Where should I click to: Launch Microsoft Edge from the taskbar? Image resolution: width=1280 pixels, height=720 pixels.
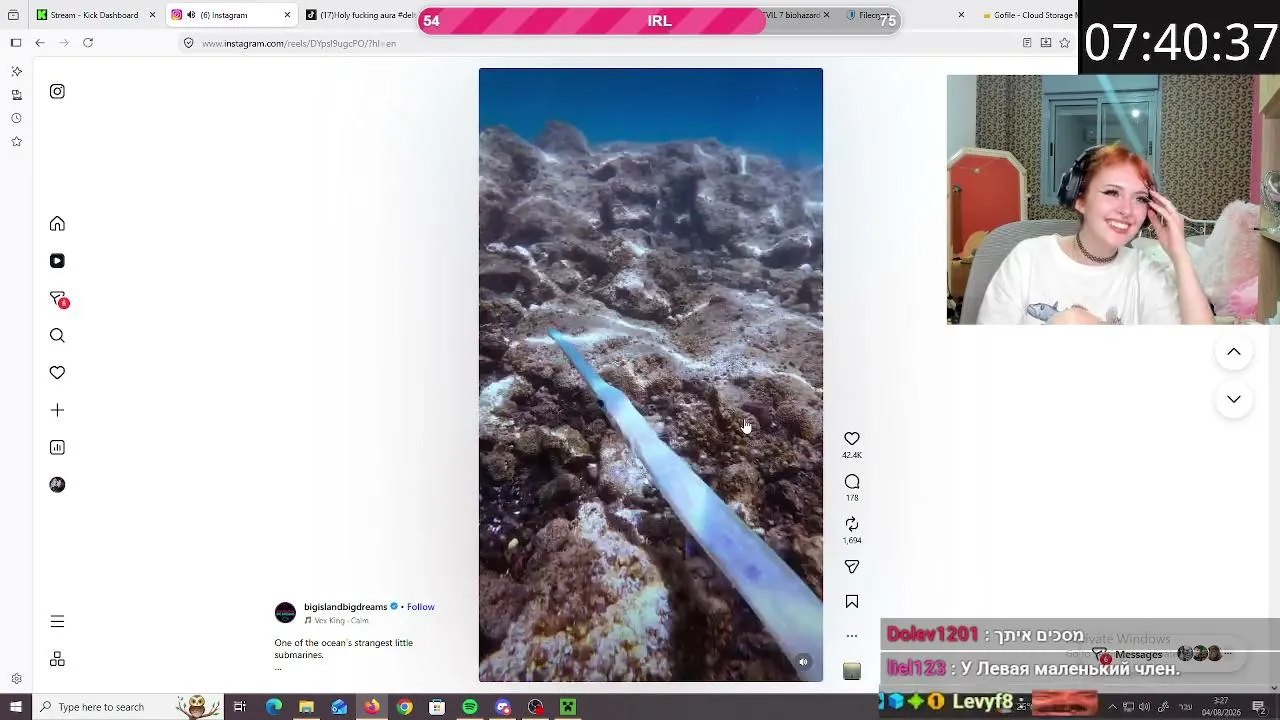tap(273, 707)
